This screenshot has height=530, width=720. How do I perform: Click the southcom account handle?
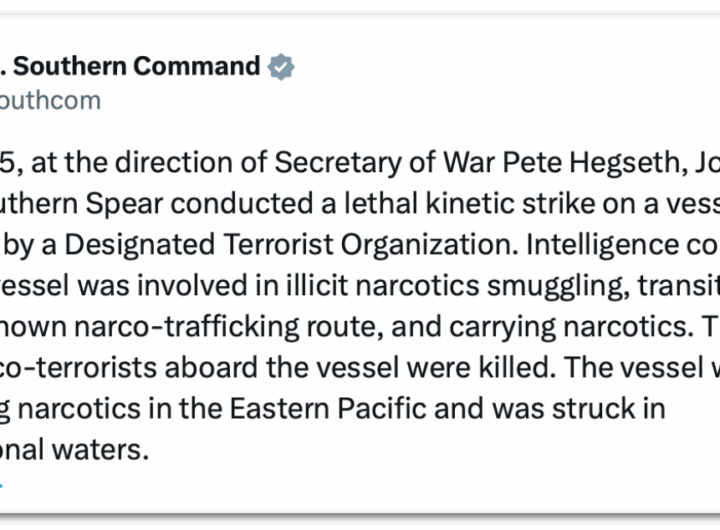point(50,101)
